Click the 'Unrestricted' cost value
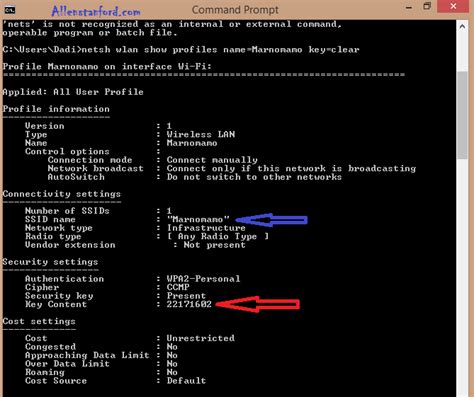The height and width of the screenshot is (397, 474). [201, 338]
